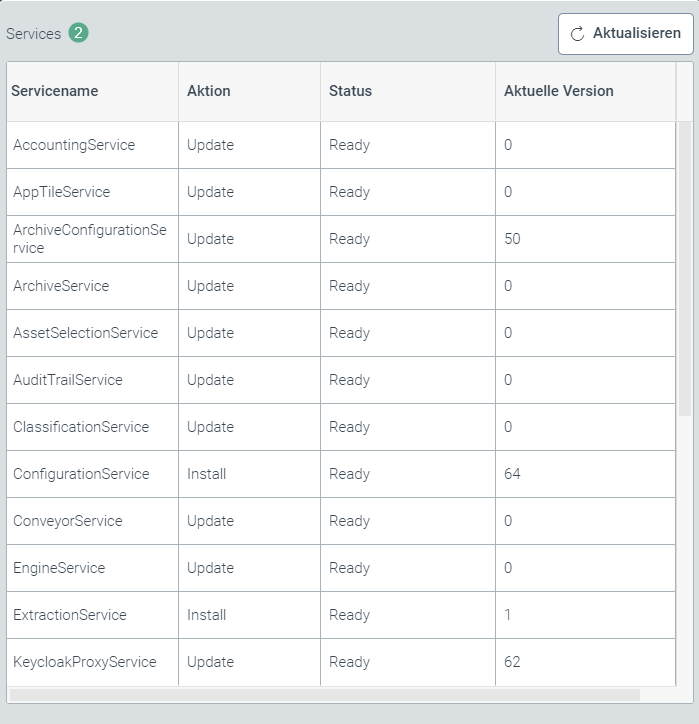Sort by Aktion column header
Screen dimensions: 699x724
[209, 91]
